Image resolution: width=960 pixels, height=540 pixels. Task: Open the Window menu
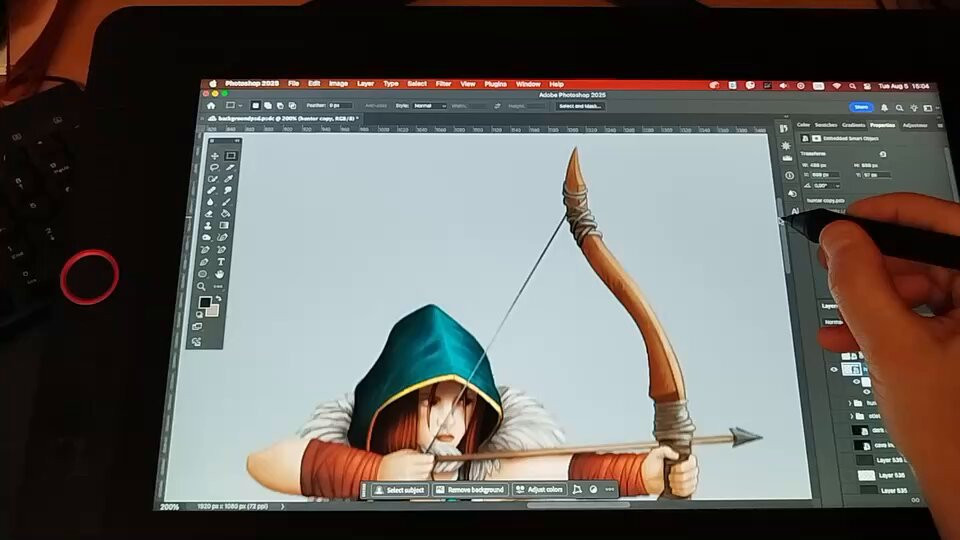[x=528, y=84]
